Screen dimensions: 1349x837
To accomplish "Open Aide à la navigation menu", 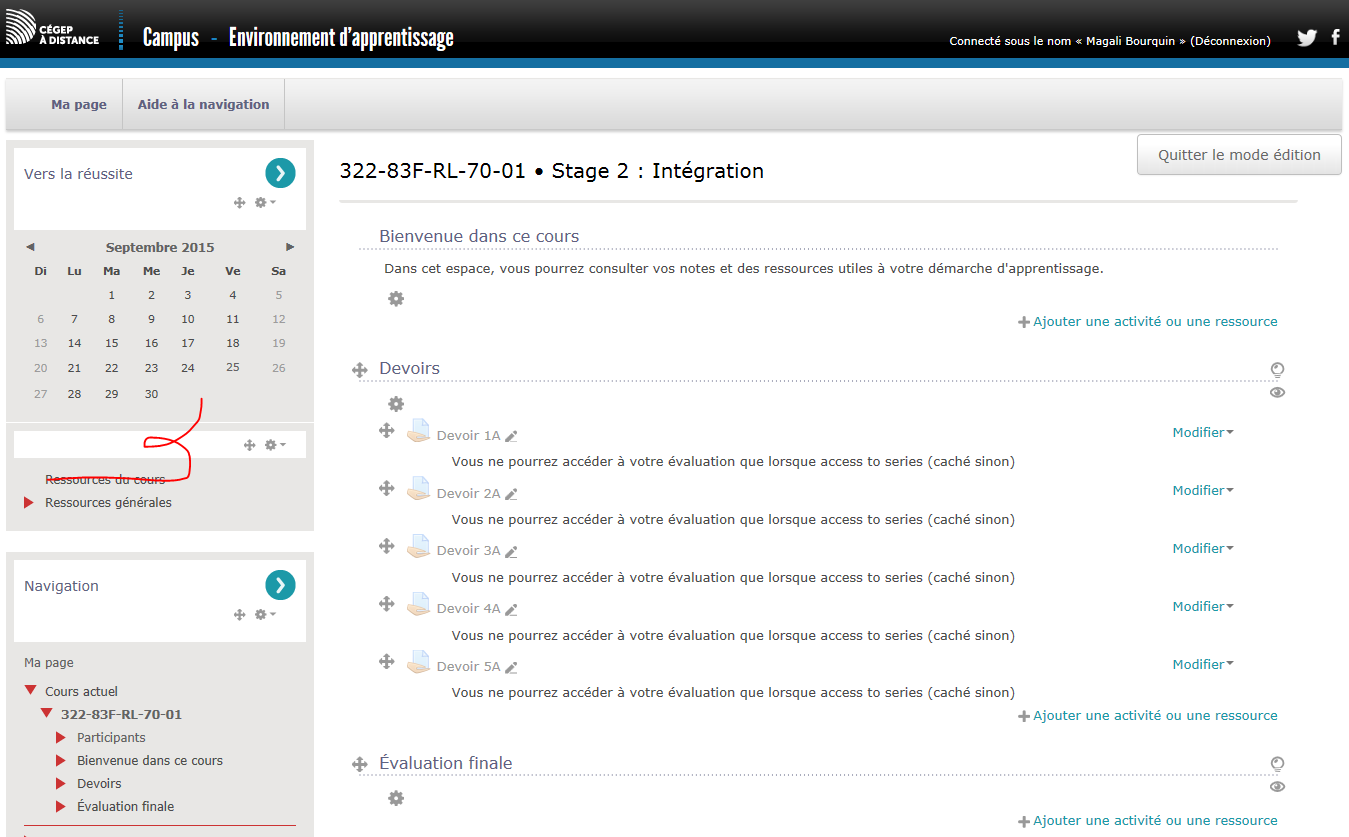I will 203,105.
